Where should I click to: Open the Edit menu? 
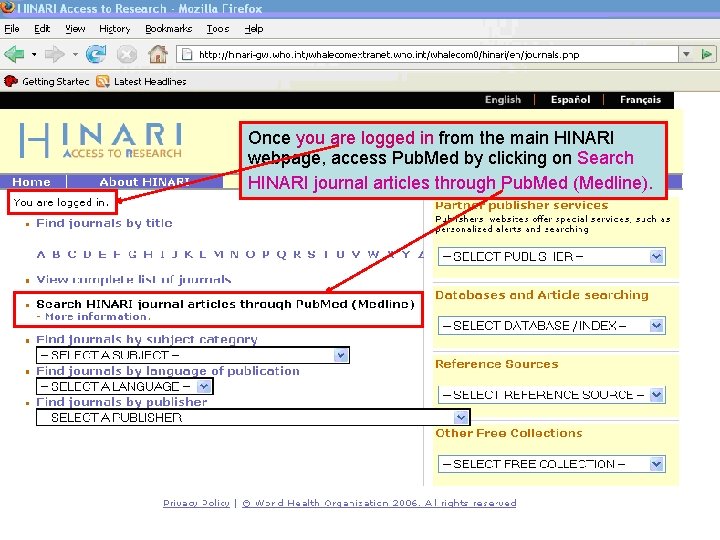coord(42,28)
